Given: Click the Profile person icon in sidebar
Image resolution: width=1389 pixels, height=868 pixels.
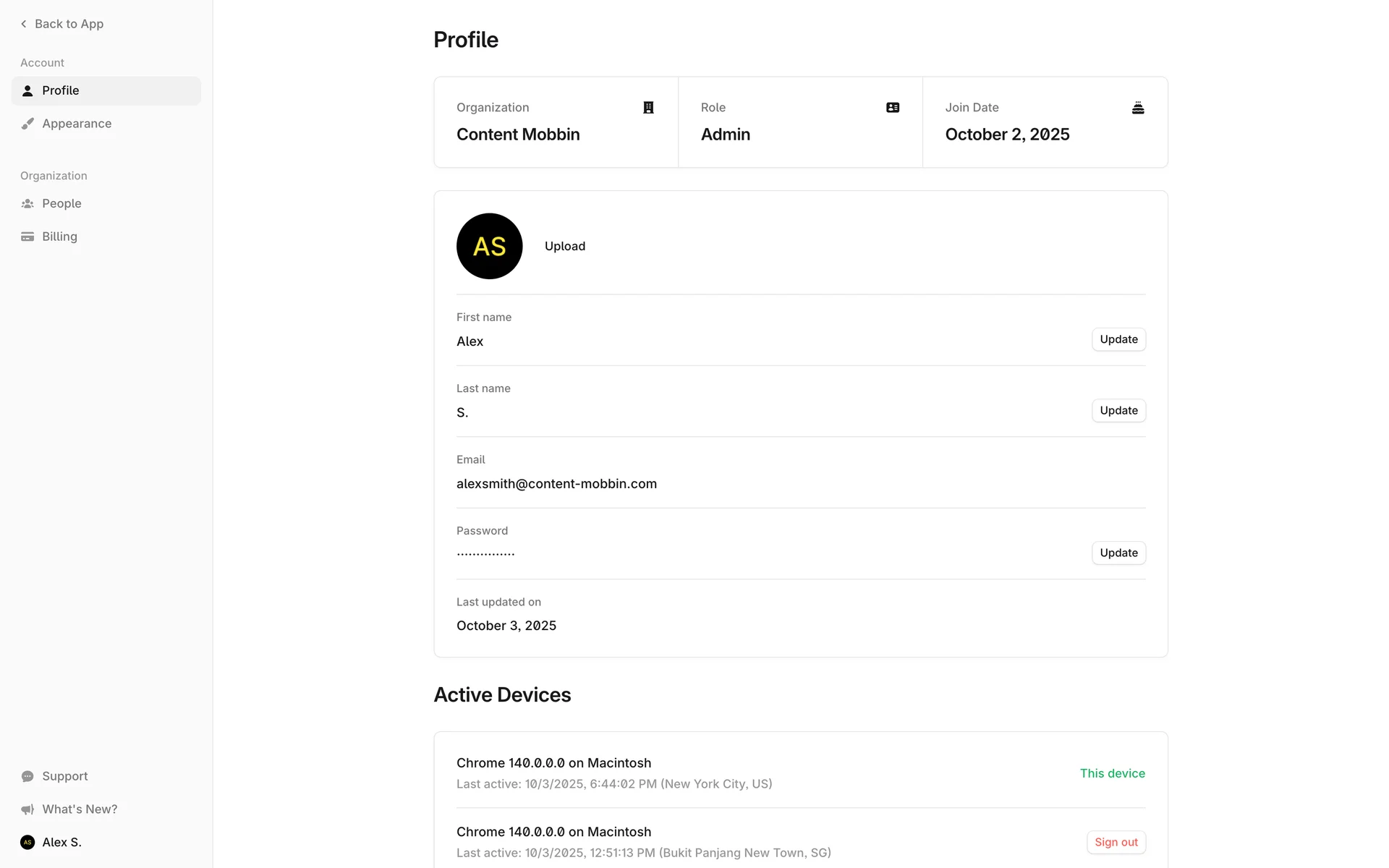Looking at the screenshot, I should [x=27, y=90].
